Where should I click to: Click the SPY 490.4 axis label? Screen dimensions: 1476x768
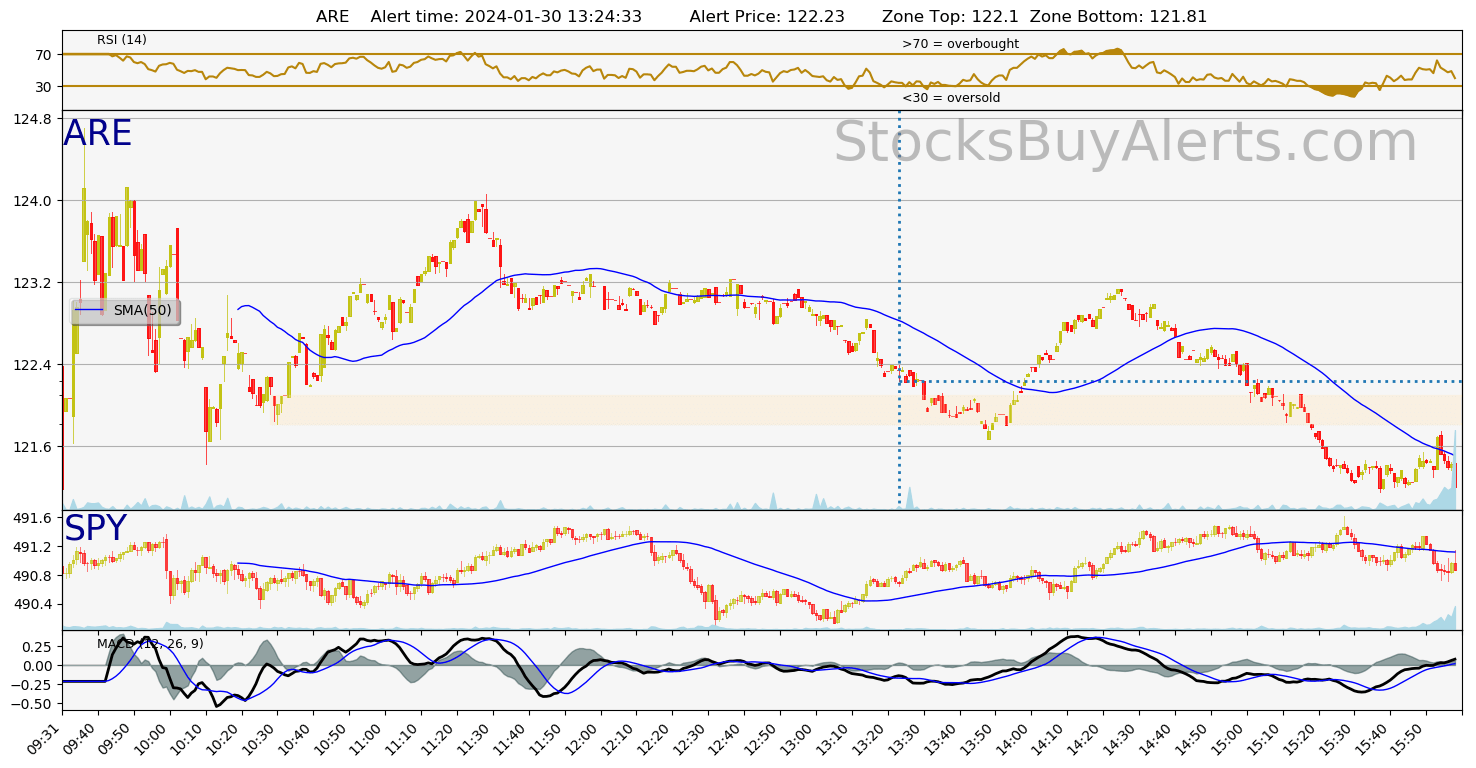(x=35, y=605)
